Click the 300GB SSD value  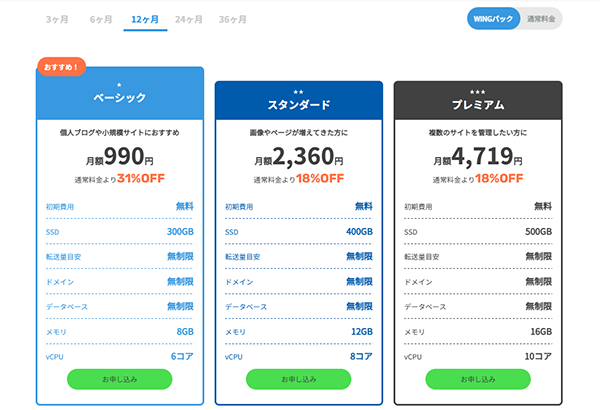180,232
